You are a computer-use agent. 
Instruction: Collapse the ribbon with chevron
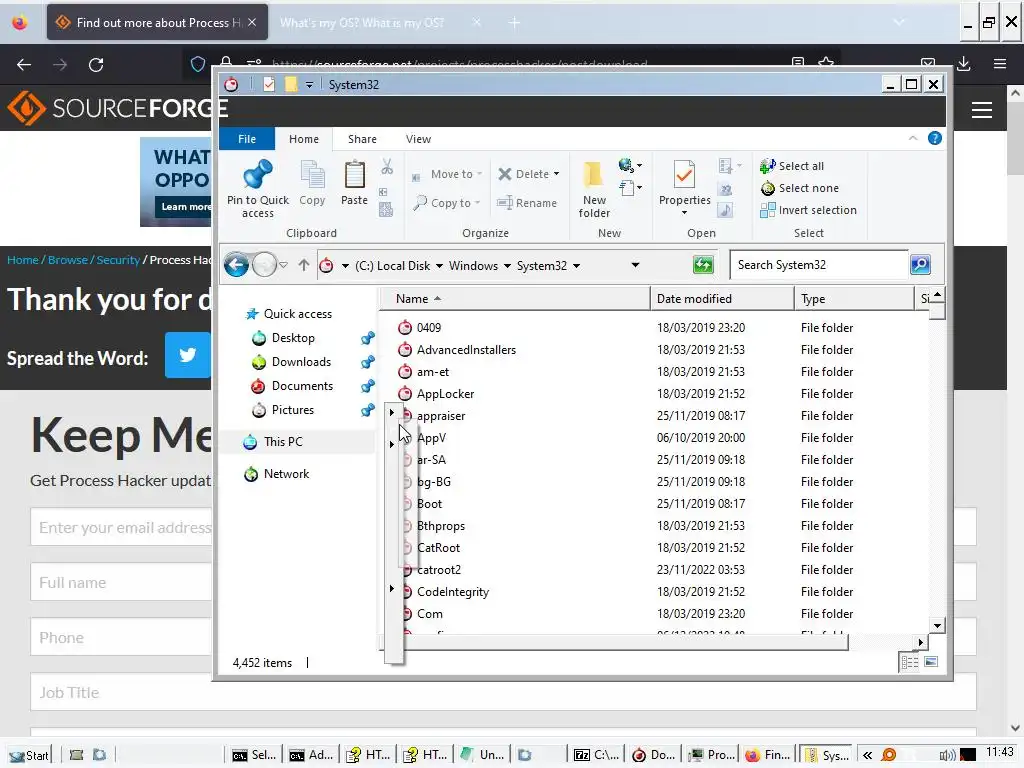click(x=913, y=138)
